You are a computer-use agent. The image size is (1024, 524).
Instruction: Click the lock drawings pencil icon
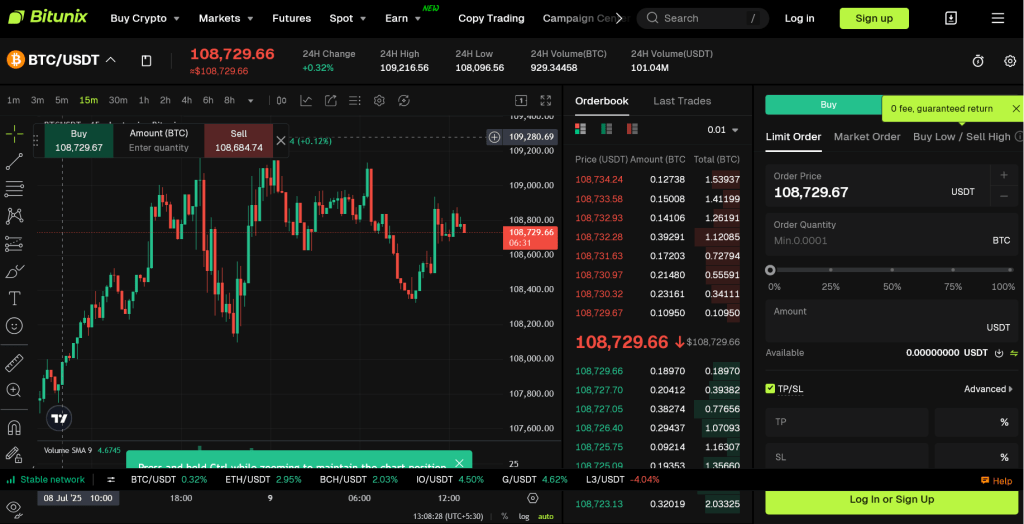coord(13,453)
